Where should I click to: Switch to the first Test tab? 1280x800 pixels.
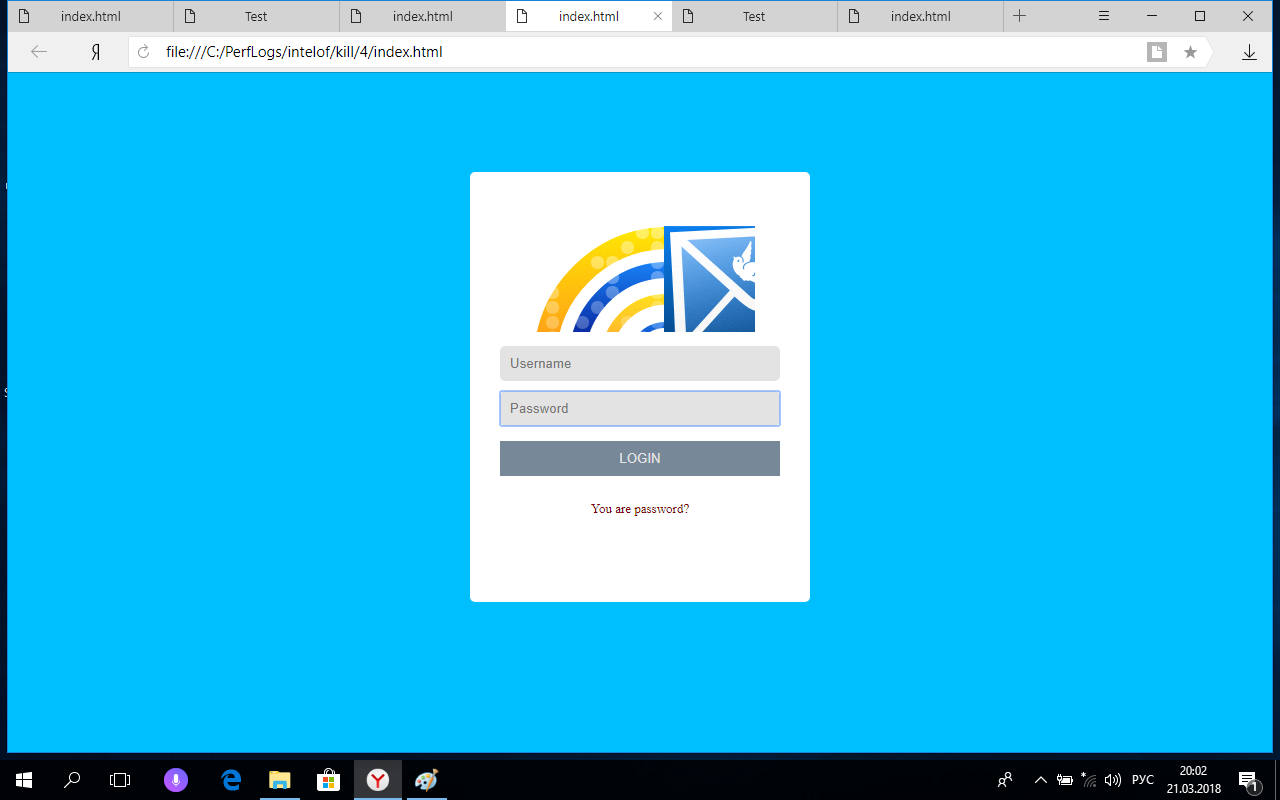(x=256, y=16)
